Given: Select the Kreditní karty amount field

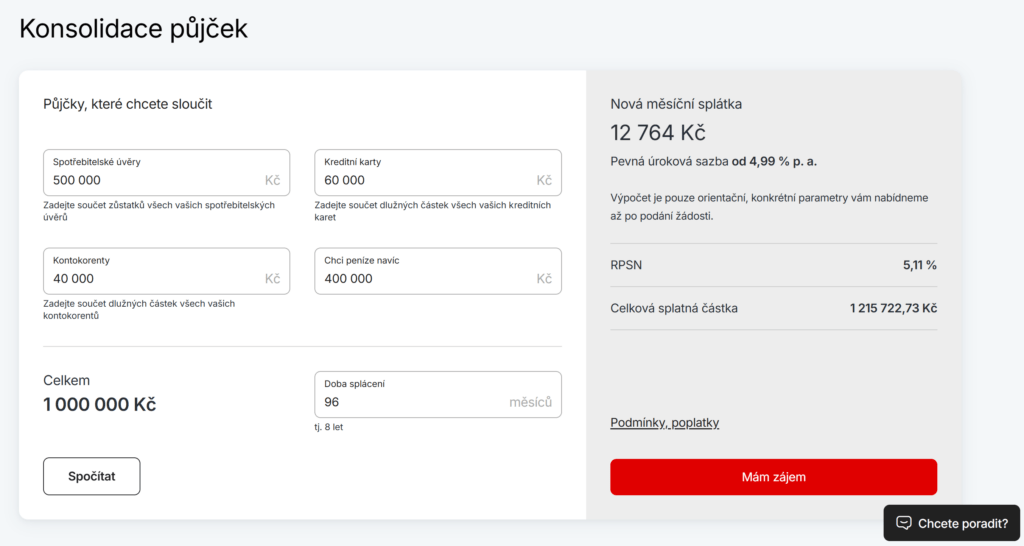Looking at the screenshot, I should point(420,180).
